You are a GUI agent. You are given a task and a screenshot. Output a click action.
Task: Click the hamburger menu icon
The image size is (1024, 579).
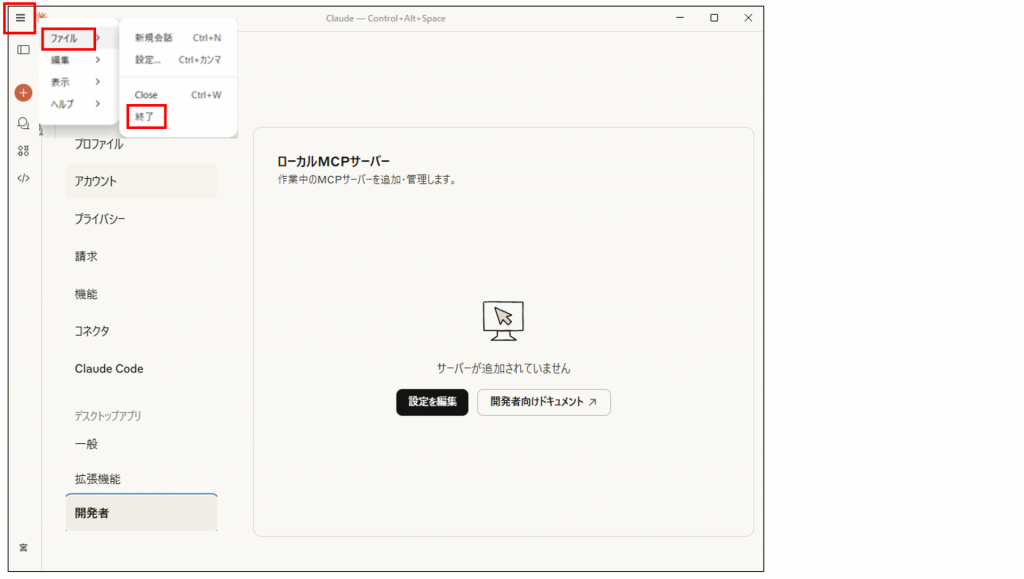coord(20,18)
